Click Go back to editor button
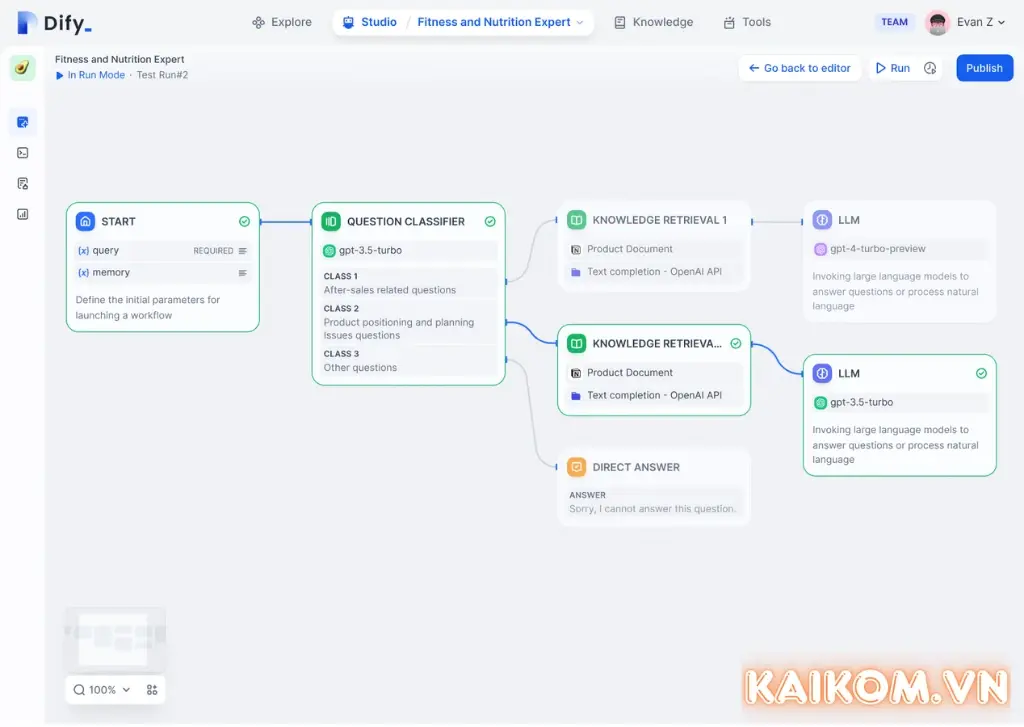Viewport: 1024px width, 727px height. [799, 68]
